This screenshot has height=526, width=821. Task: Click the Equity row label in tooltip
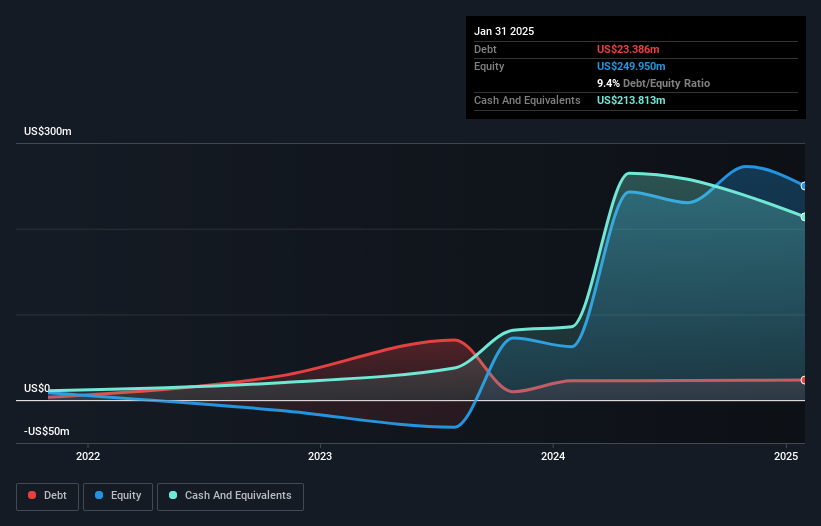tap(489, 66)
